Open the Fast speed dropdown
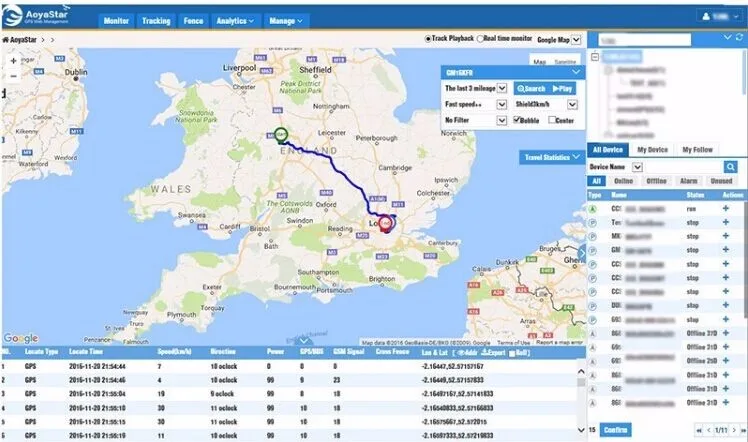 pyautogui.click(x=502, y=104)
